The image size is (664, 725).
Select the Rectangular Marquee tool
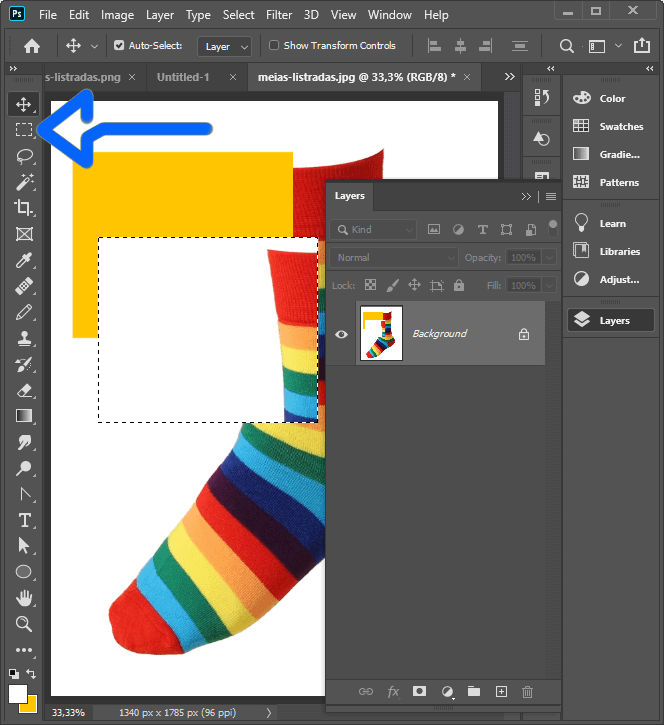(x=24, y=129)
